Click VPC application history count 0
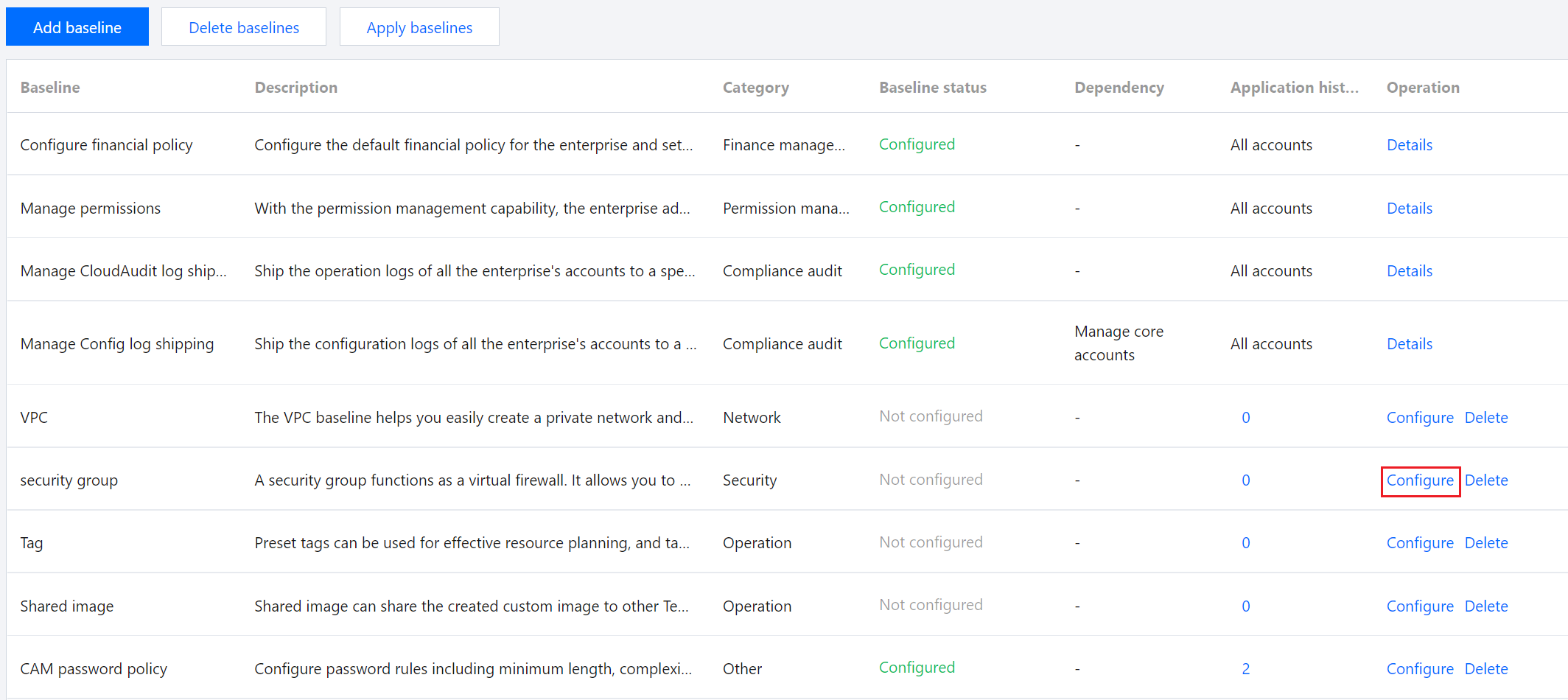Image resolution: width=1568 pixels, height=700 pixels. [x=1245, y=418]
